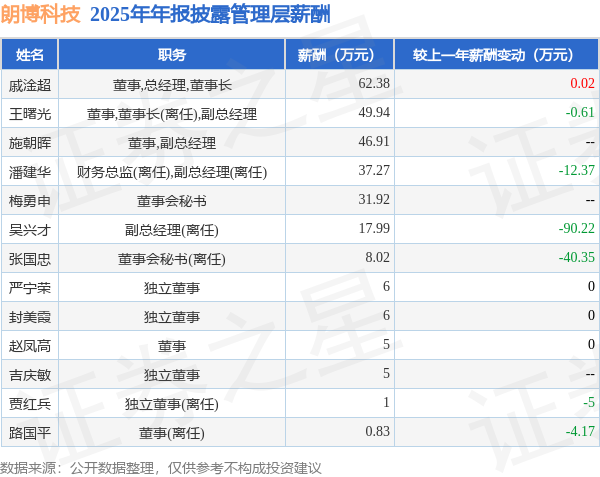Click the 朗博科技 title text
The width and height of the screenshot is (600, 477).
click(40, 14)
